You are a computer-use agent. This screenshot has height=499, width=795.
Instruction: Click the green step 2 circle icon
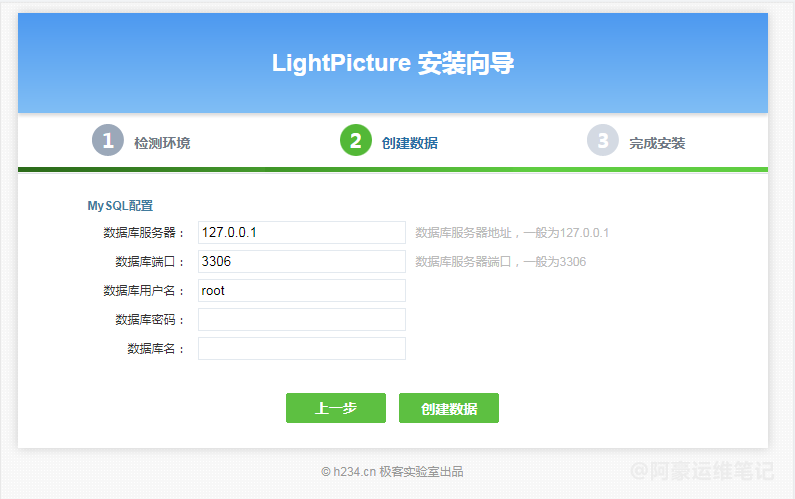click(356, 140)
